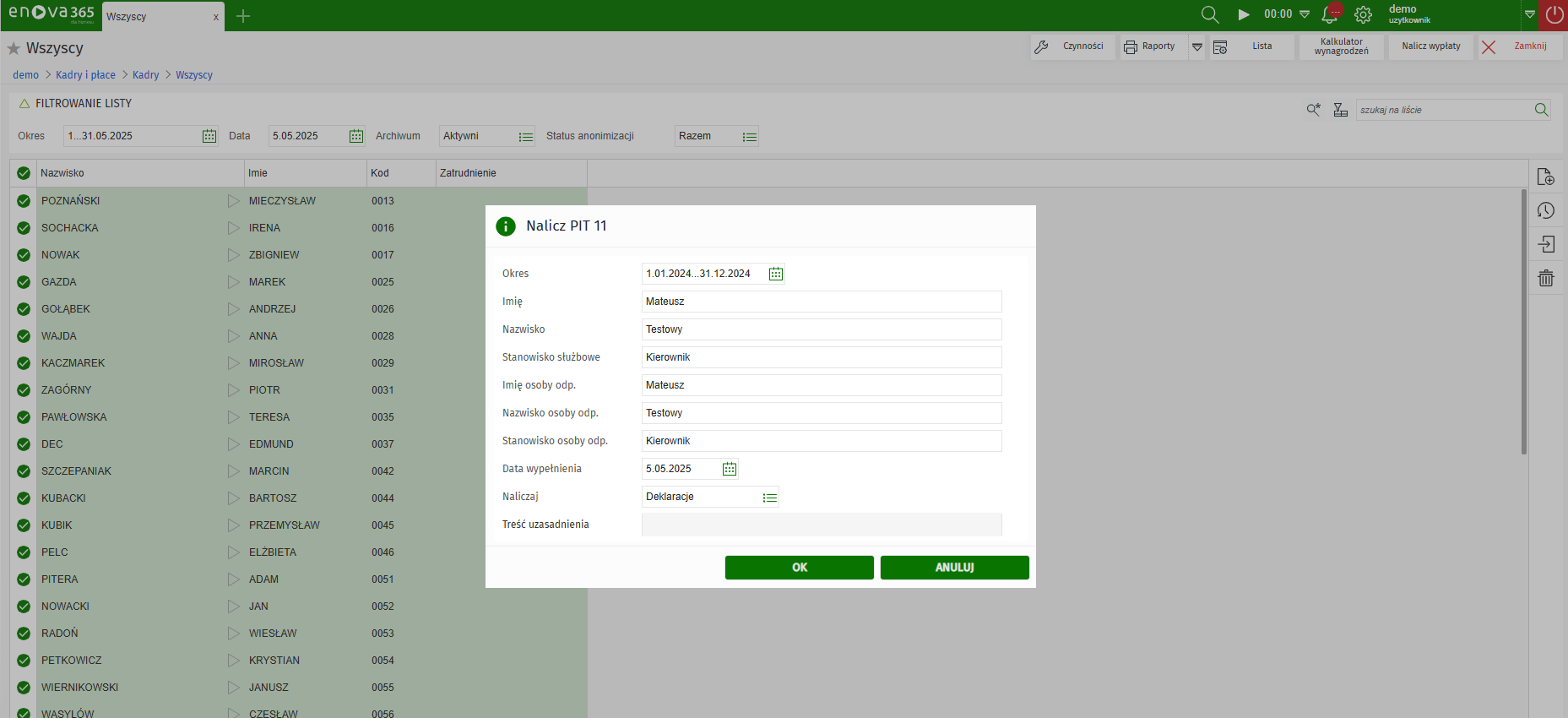The image size is (1568, 718).
Task: Click the new record icon in sidebar
Action: tap(1545, 177)
